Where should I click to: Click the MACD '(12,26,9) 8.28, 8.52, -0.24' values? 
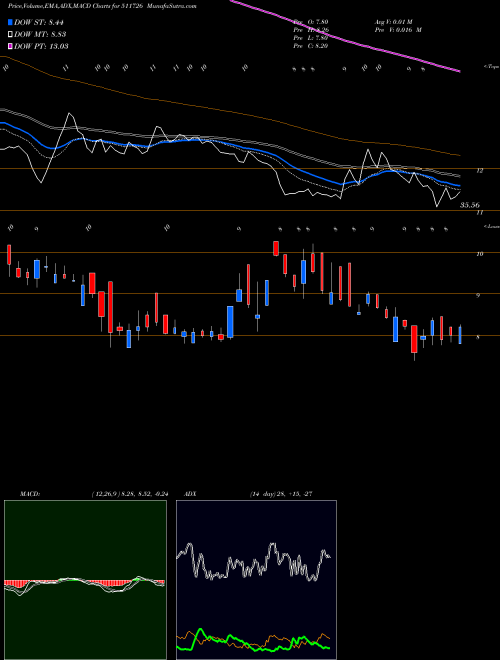(129, 494)
